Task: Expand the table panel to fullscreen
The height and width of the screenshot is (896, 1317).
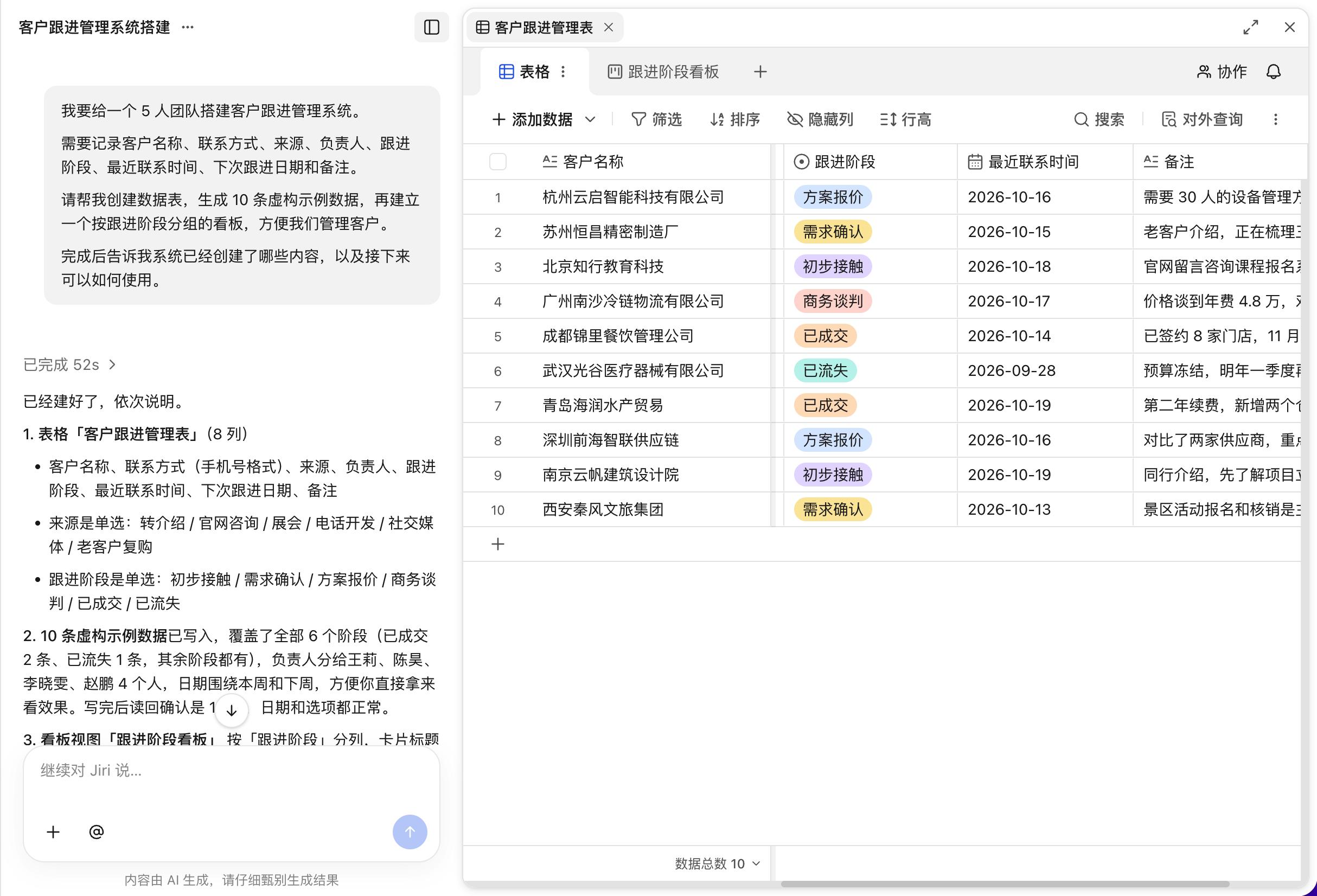Action: (x=1251, y=27)
